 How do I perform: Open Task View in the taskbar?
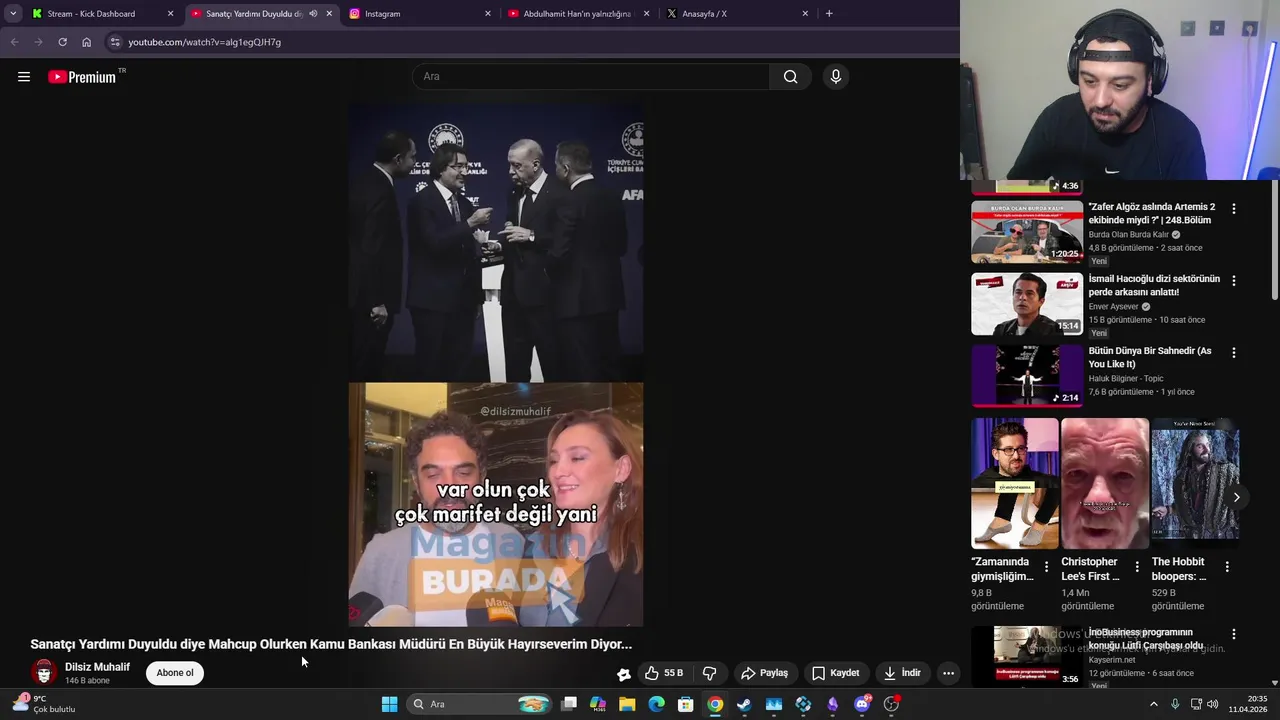pos(569,704)
